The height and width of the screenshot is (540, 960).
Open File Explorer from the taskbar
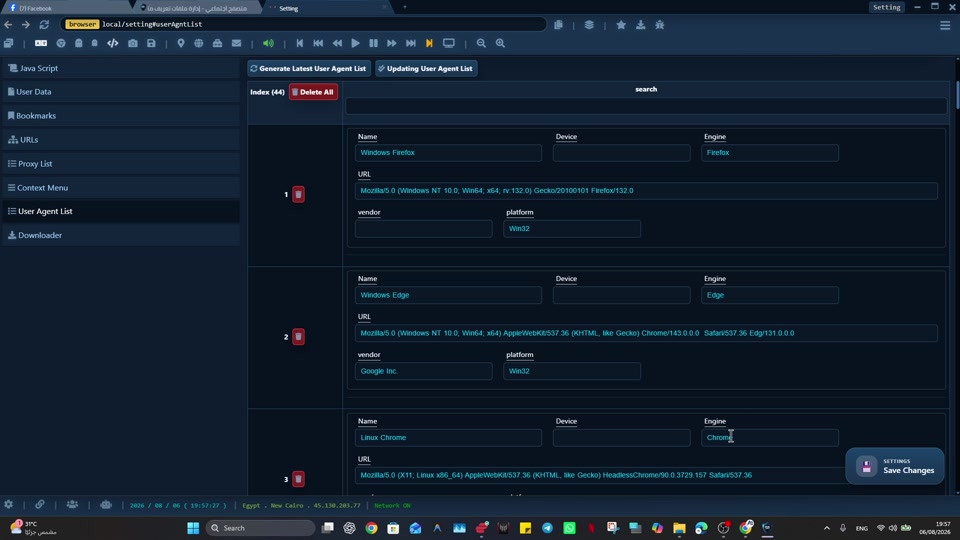679,528
